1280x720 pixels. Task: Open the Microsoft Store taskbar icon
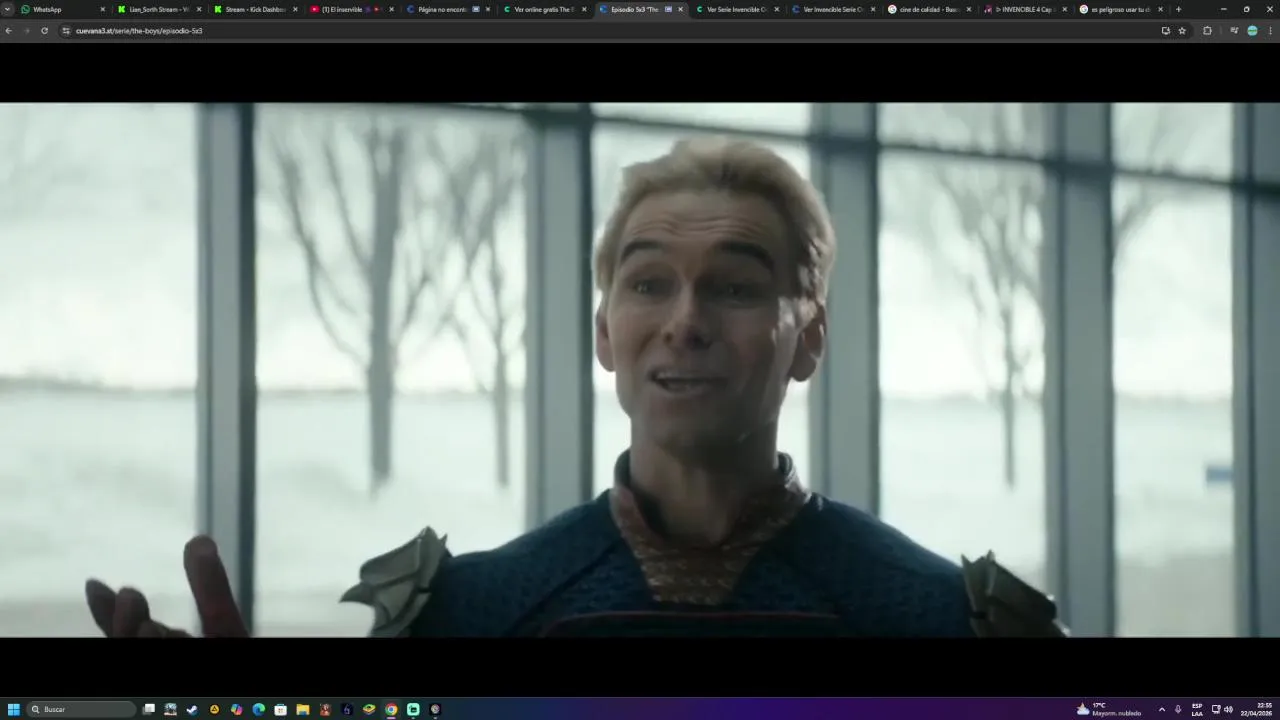pyautogui.click(x=280, y=709)
